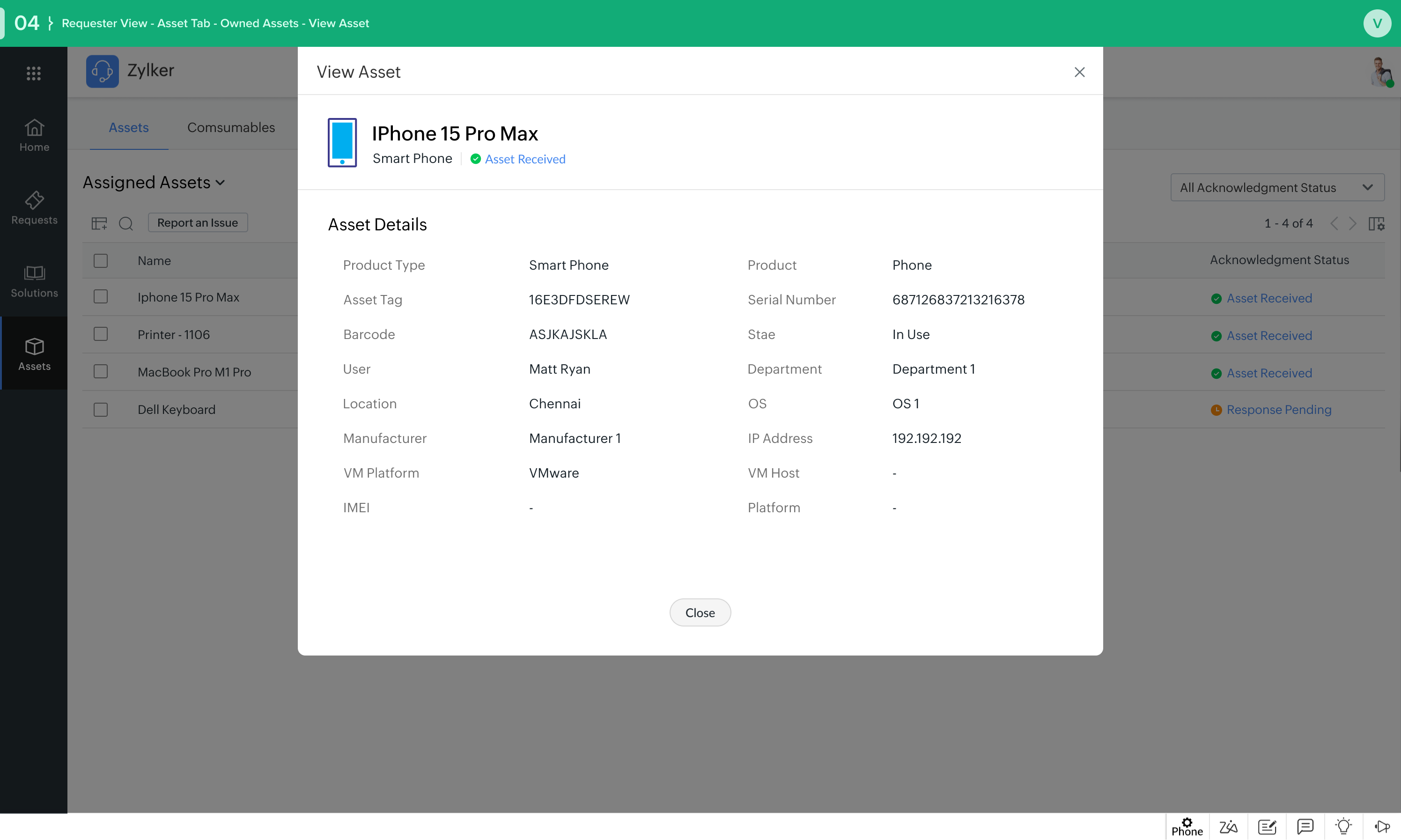Image resolution: width=1401 pixels, height=840 pixels.
Task: Click the location value Chennai
Action: [555, 404]
